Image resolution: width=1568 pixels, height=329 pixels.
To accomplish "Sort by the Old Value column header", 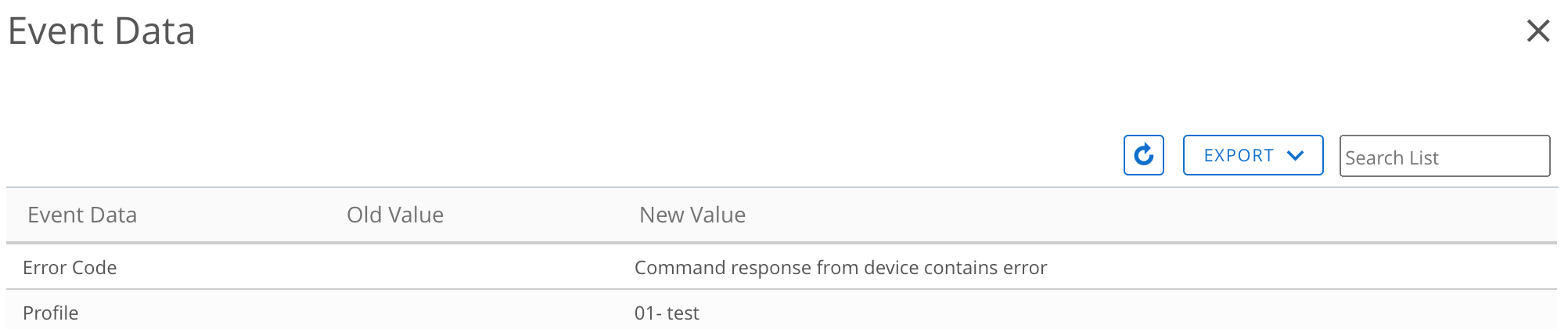I will click(395, 215).
